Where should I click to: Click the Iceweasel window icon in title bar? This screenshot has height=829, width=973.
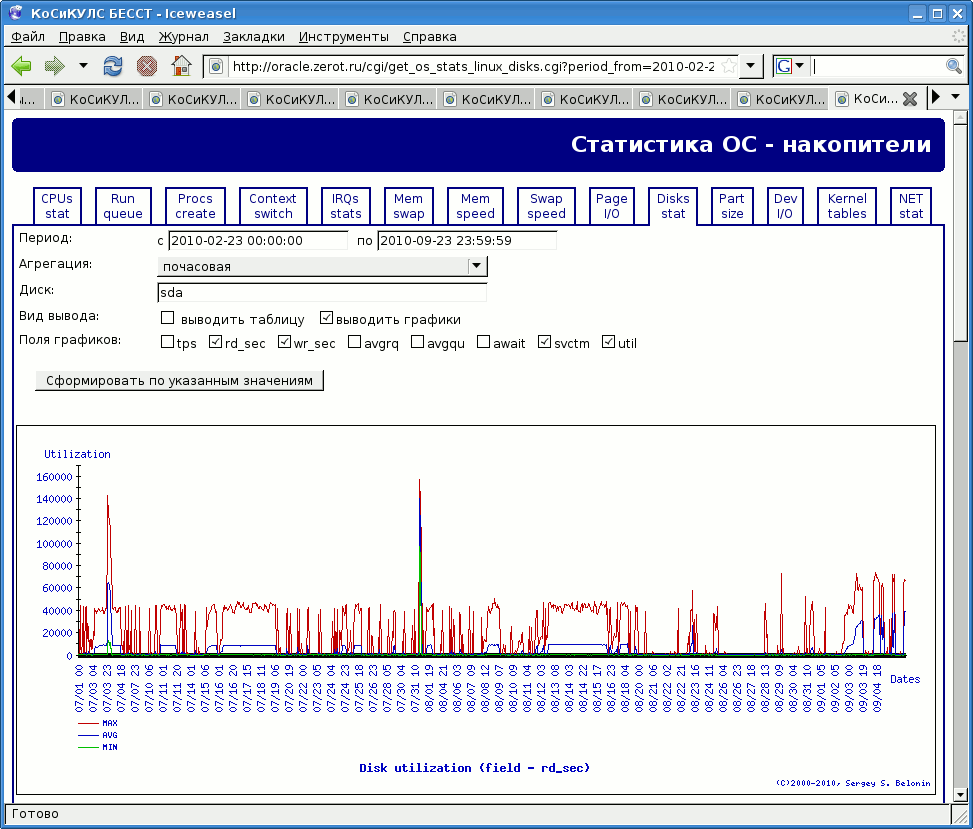pos(16,12)
